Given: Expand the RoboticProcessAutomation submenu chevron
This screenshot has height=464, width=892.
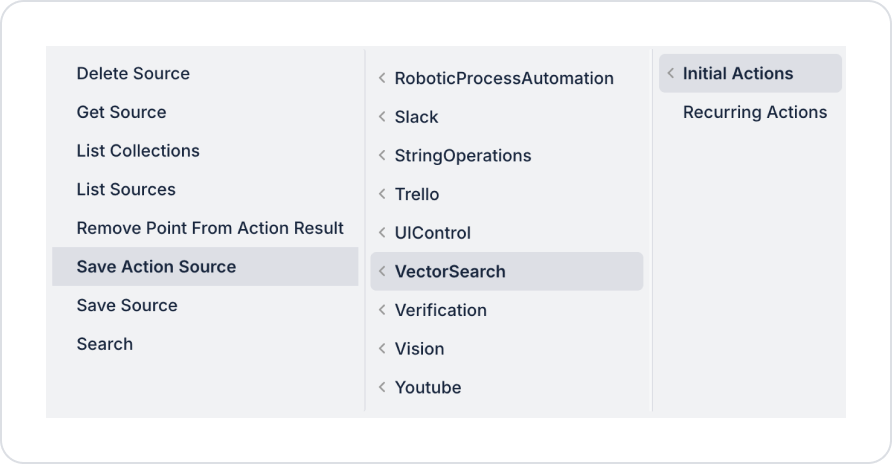Looking at the screenshot, I should click(382, 78).
